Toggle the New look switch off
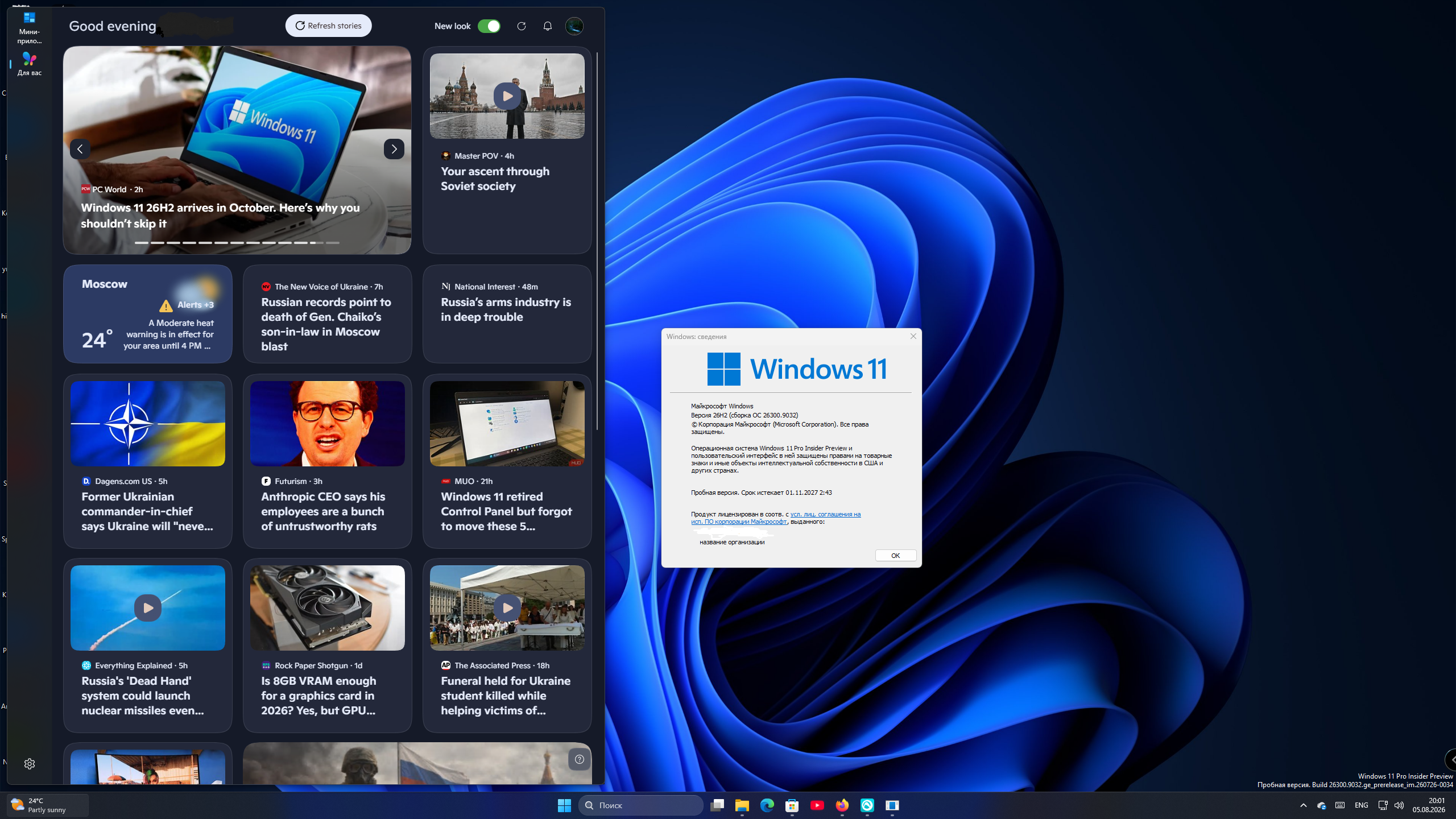 pyautogui.click(x=489, y=26)
